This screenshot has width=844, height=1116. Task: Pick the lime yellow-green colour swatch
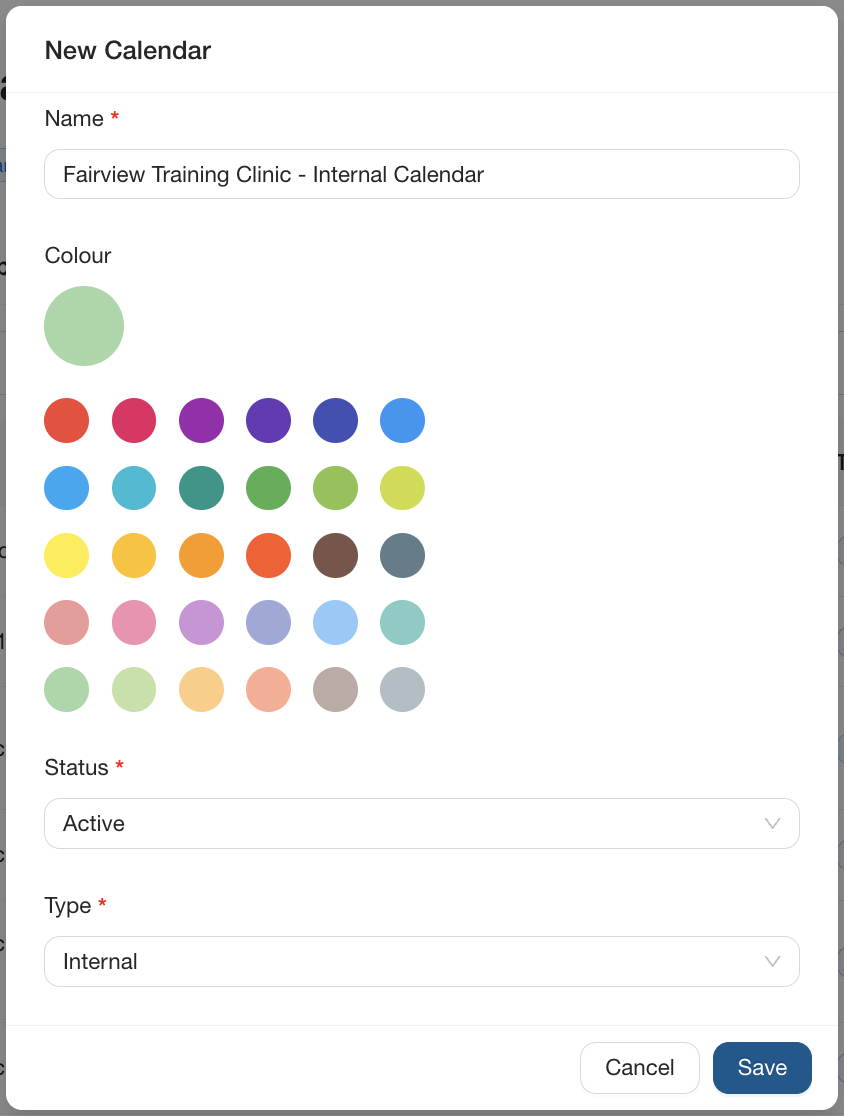(x=402, y=488)
